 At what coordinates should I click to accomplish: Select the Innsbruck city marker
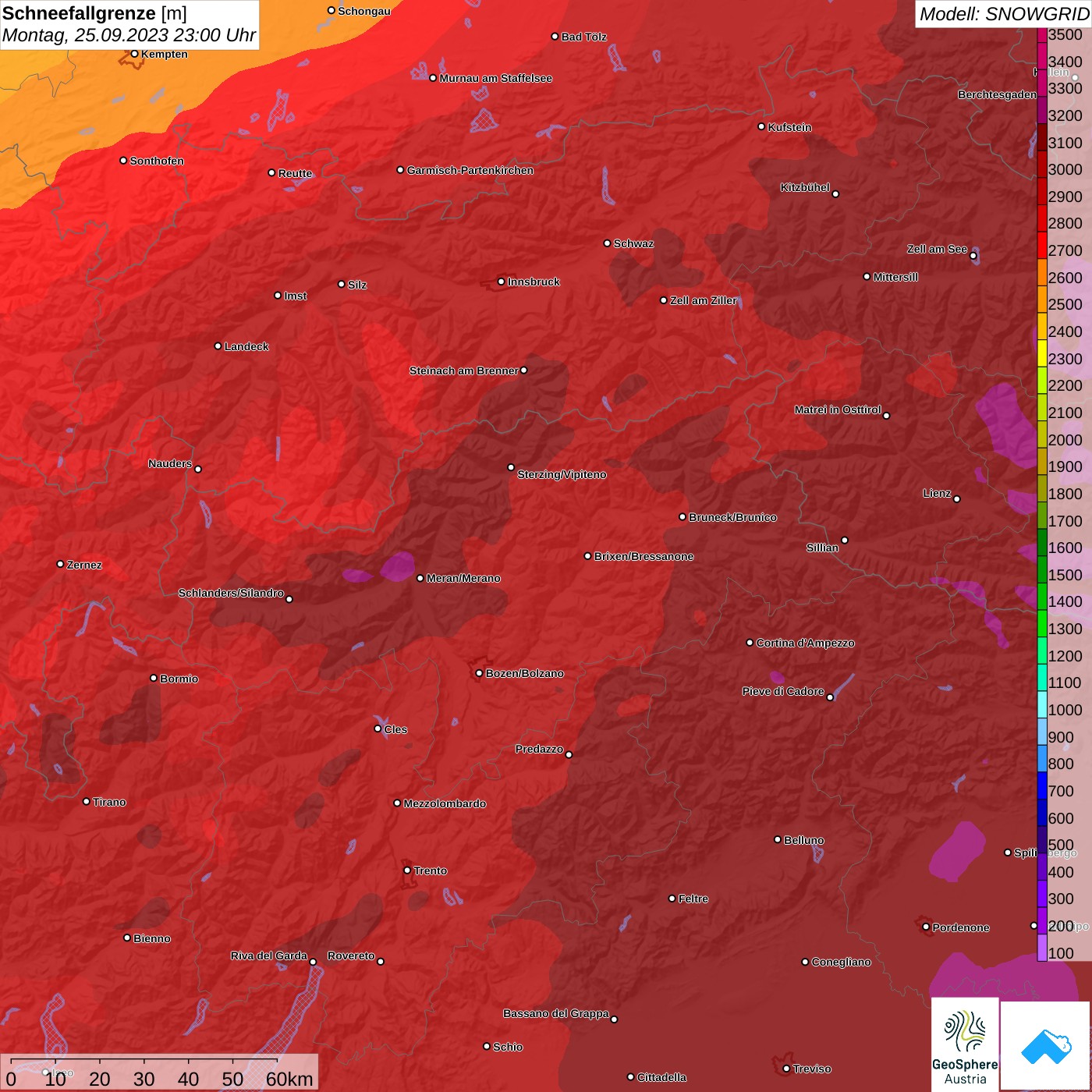pos(502,282)
